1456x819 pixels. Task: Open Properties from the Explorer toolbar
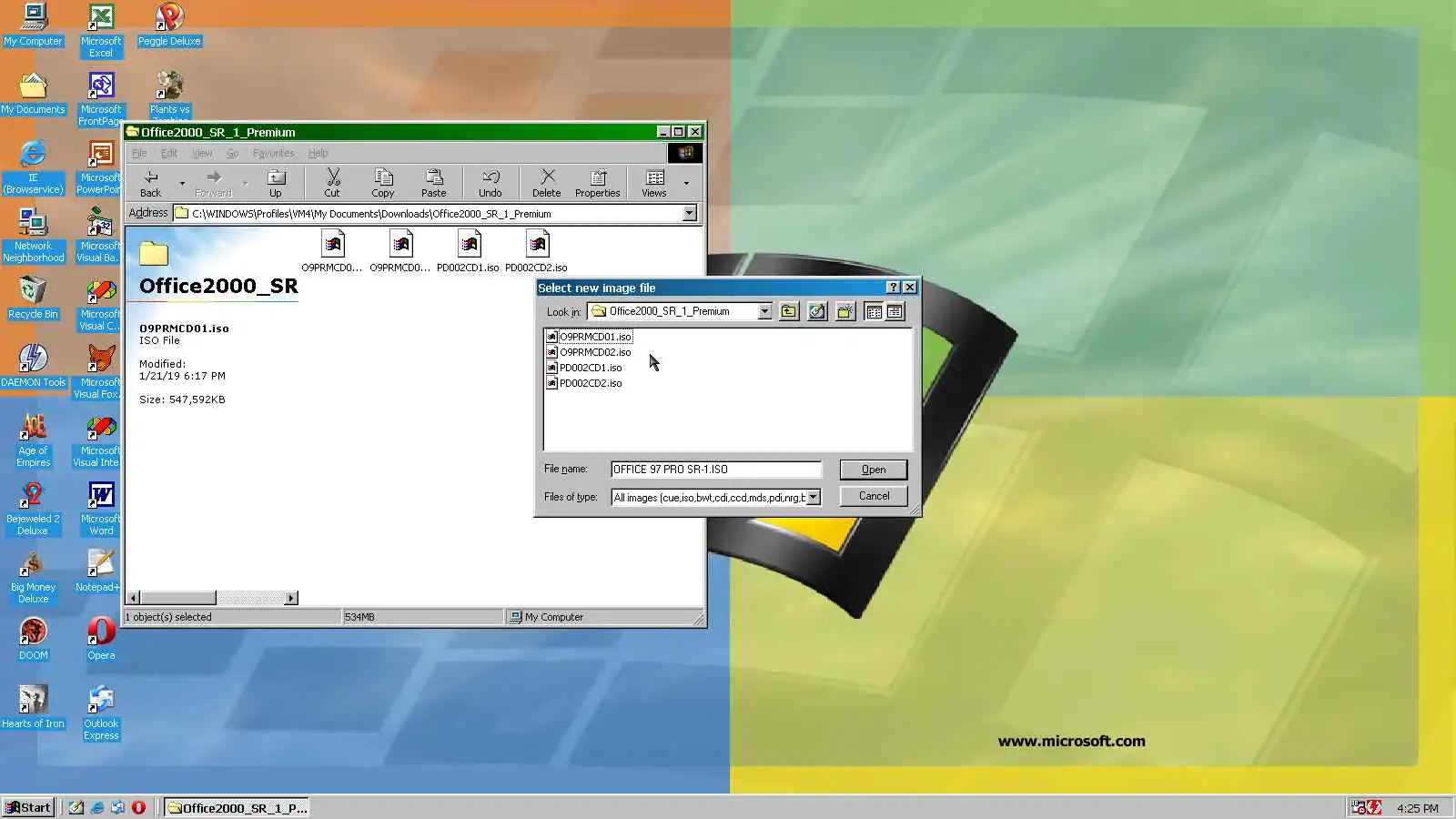[597, 183]
